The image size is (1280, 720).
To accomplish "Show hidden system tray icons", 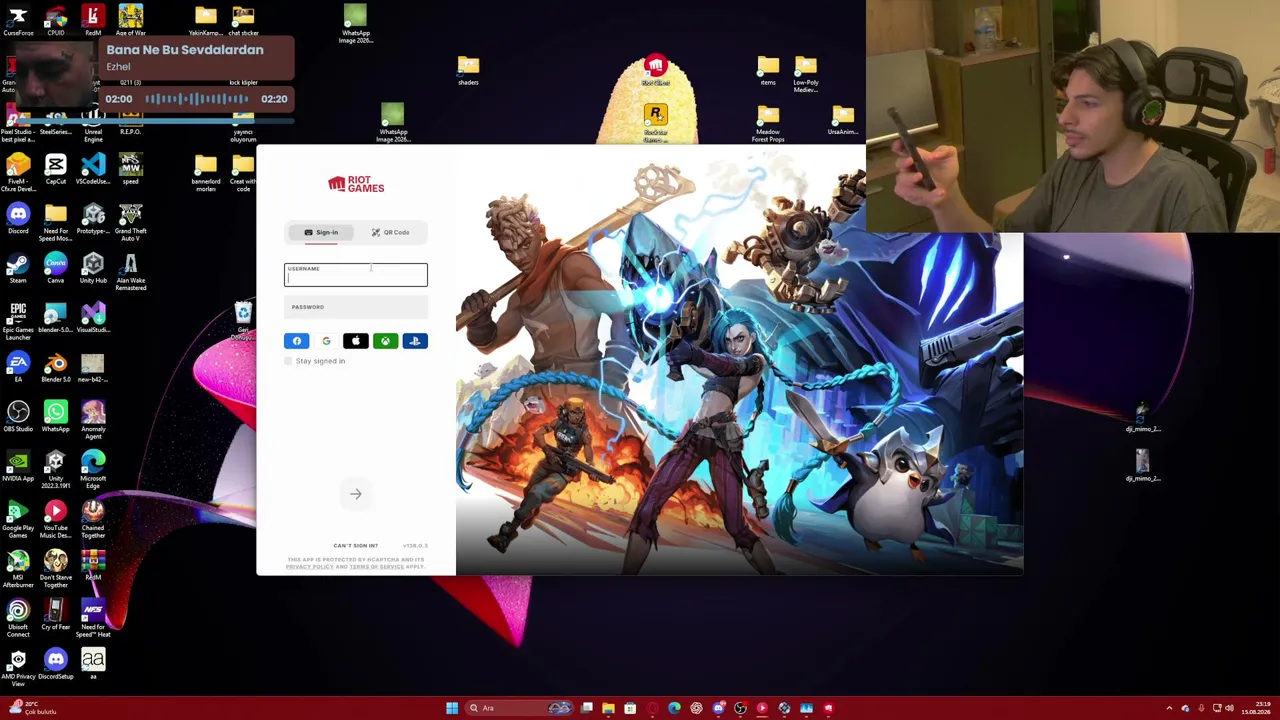I will point(1169,708).
